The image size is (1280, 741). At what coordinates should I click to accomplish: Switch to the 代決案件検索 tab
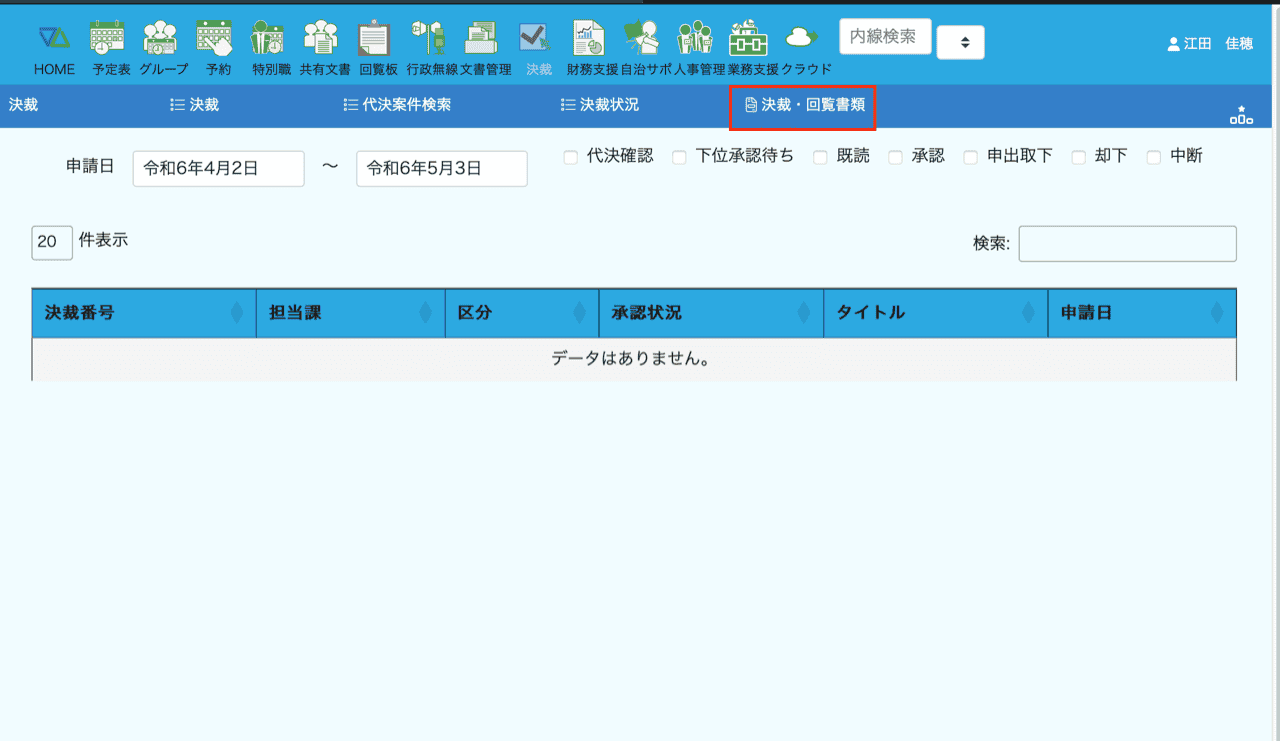397,105
